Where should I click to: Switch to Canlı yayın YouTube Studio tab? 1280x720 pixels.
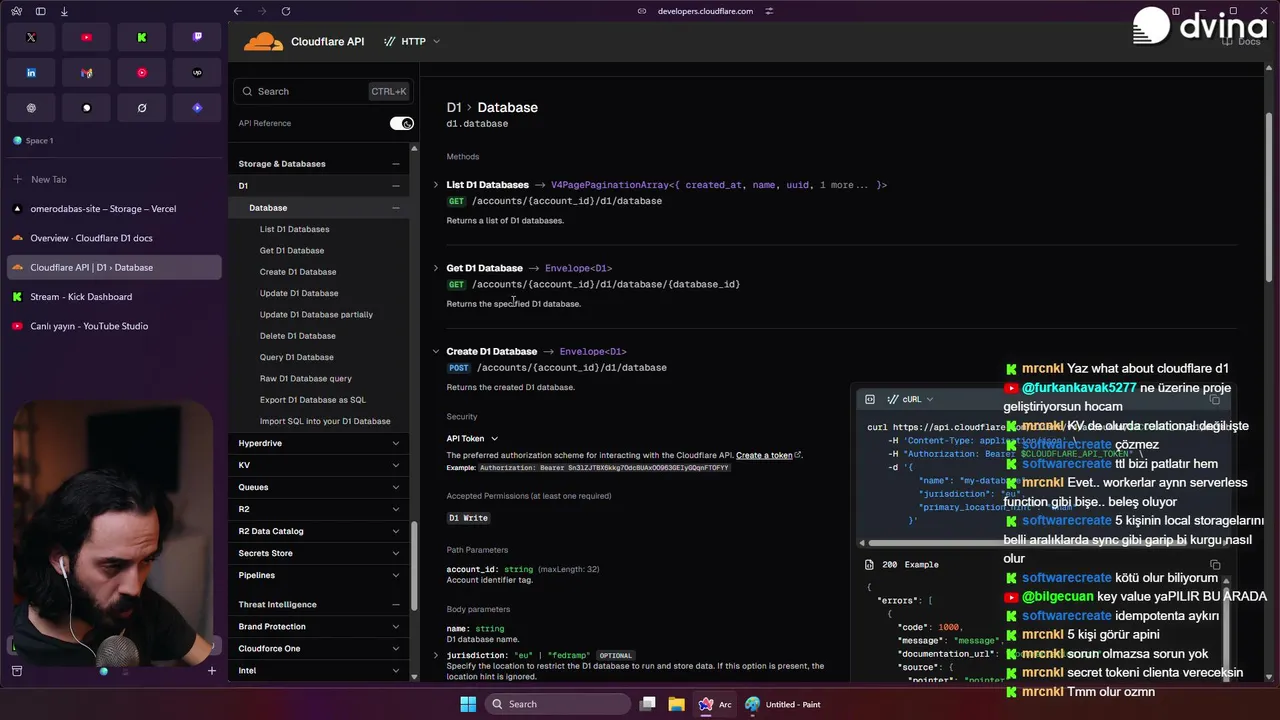(x=114, y=326)
